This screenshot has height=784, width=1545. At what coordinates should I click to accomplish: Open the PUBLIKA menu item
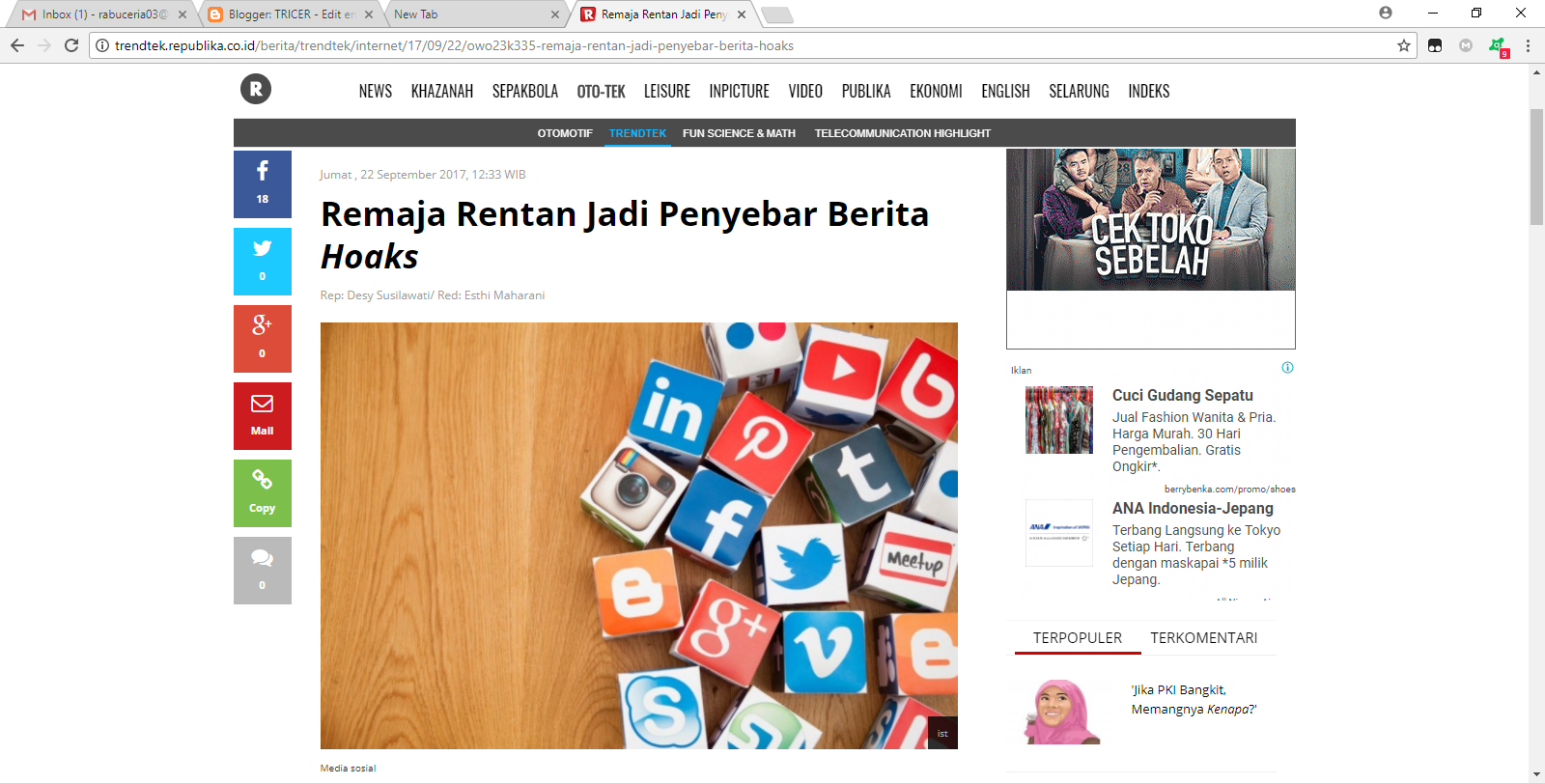click(x=866, y=91)
